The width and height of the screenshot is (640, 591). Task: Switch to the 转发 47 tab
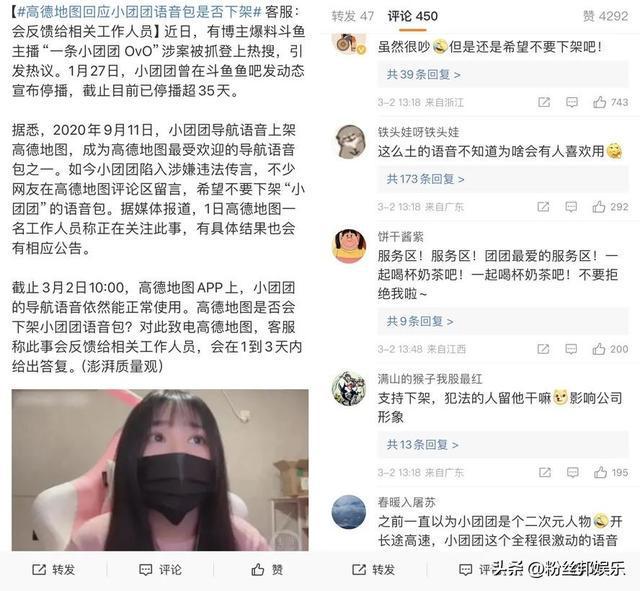click(x=353, y=16)
